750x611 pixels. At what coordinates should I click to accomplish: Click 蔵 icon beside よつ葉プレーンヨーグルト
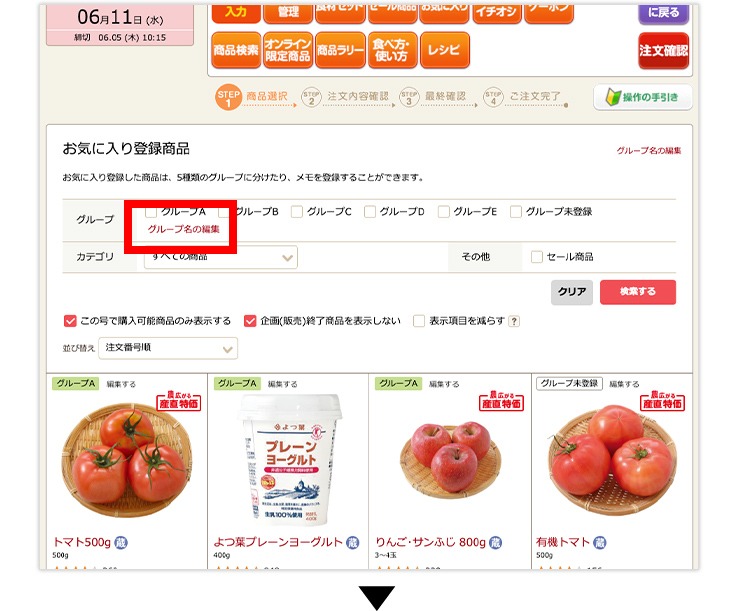pos(353,543)
